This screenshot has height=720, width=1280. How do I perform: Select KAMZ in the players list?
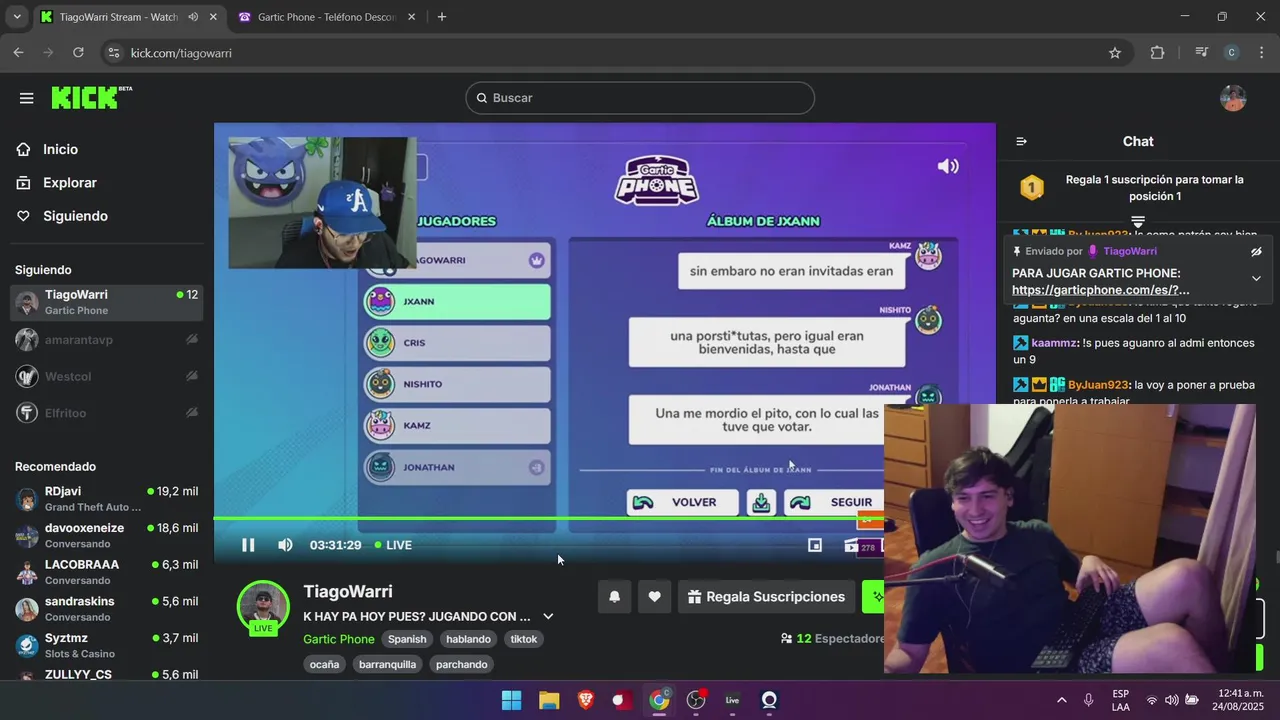[457, 425]
